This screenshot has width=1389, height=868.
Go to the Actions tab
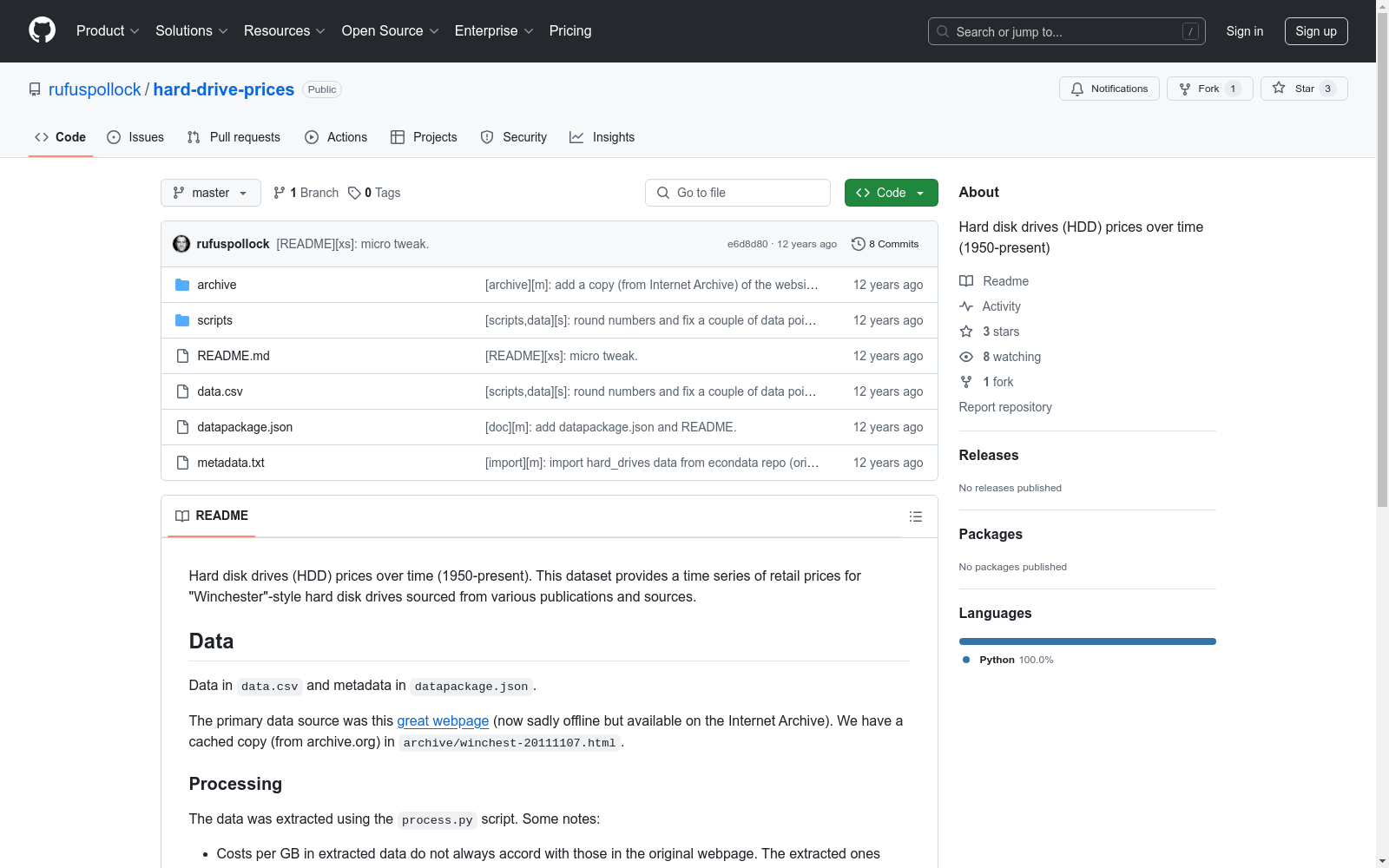pyautogui.click(x=336, y=137)
